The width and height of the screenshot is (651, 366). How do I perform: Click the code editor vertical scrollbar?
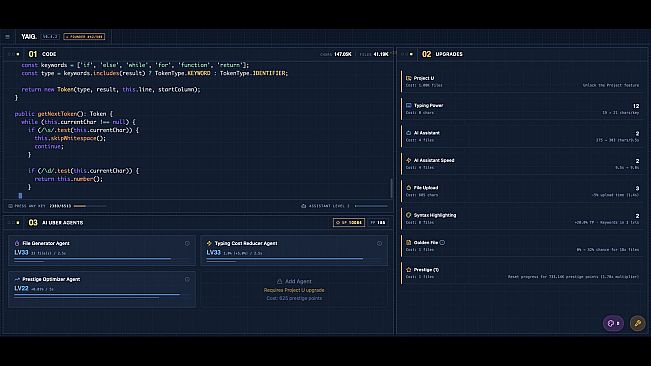pos(391,188)
